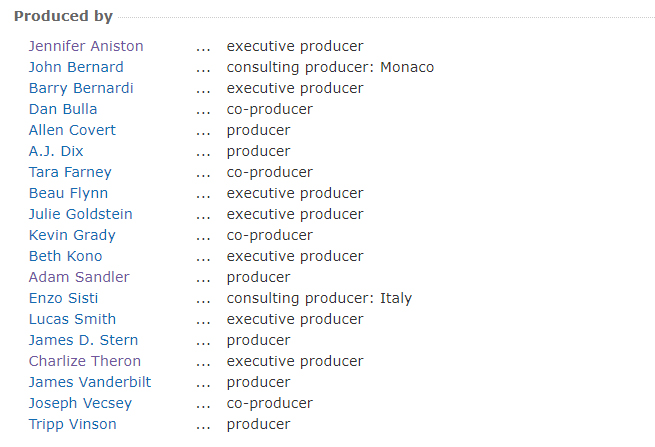Screen dimensions: 655x447
Task: Open the Tara Farney link
Action: [70, 172]
